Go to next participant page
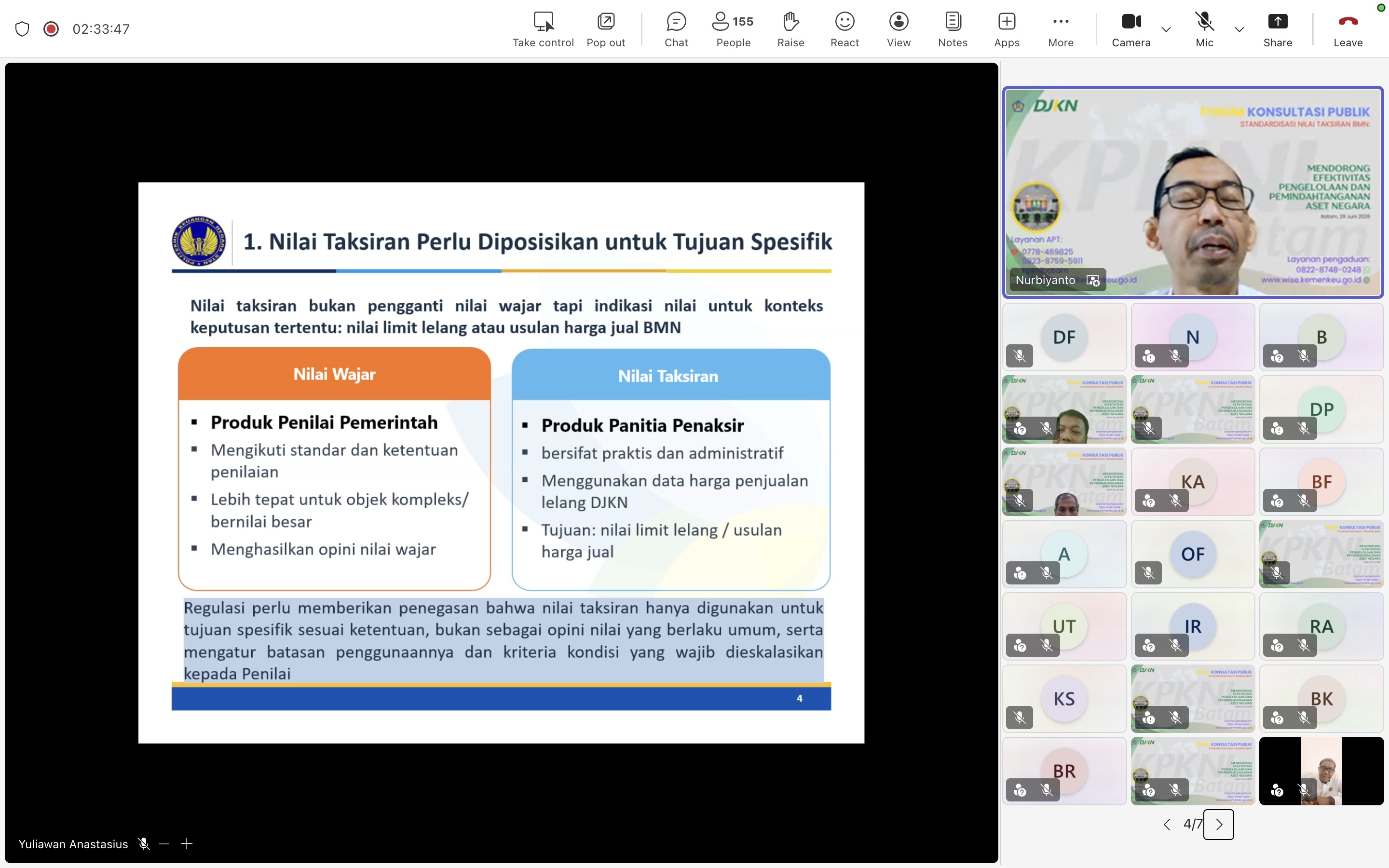This screenshot has width=1389, height=868. click(x=1219, y=825)
